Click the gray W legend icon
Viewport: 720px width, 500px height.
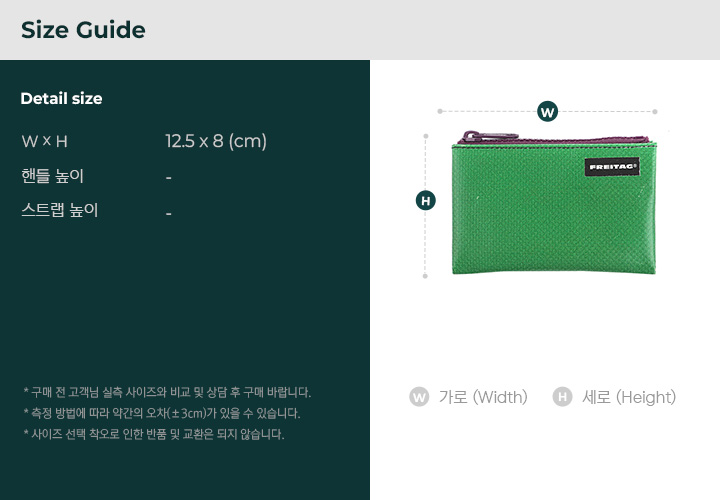click(419, 397)
